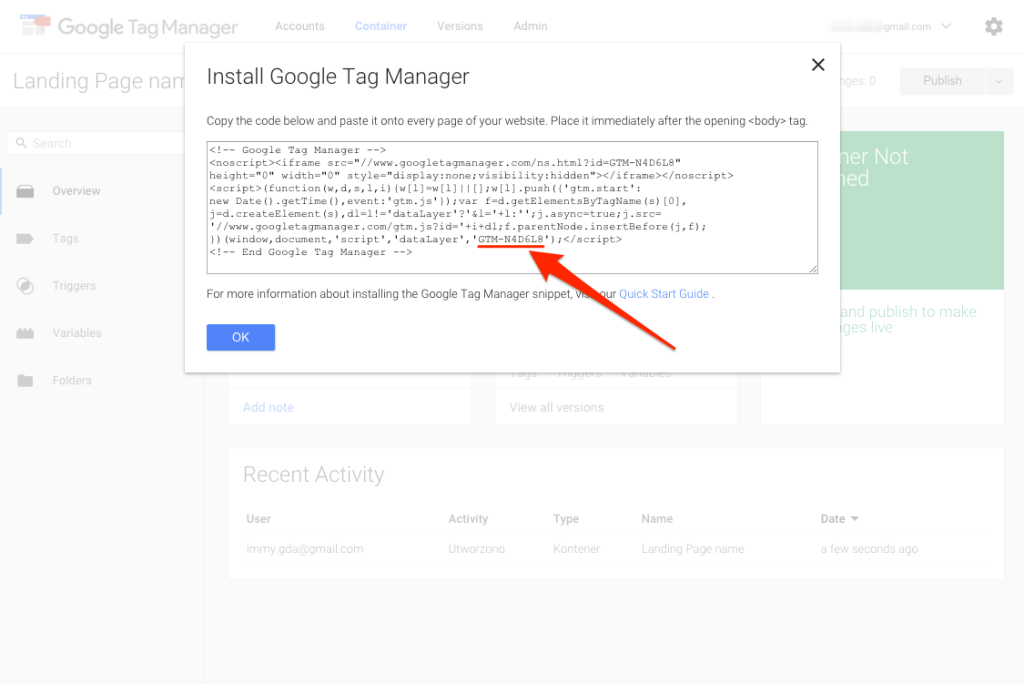Click inside the GTM code snippet box
Screen dimensions: 1024x684
click(512, 207)
